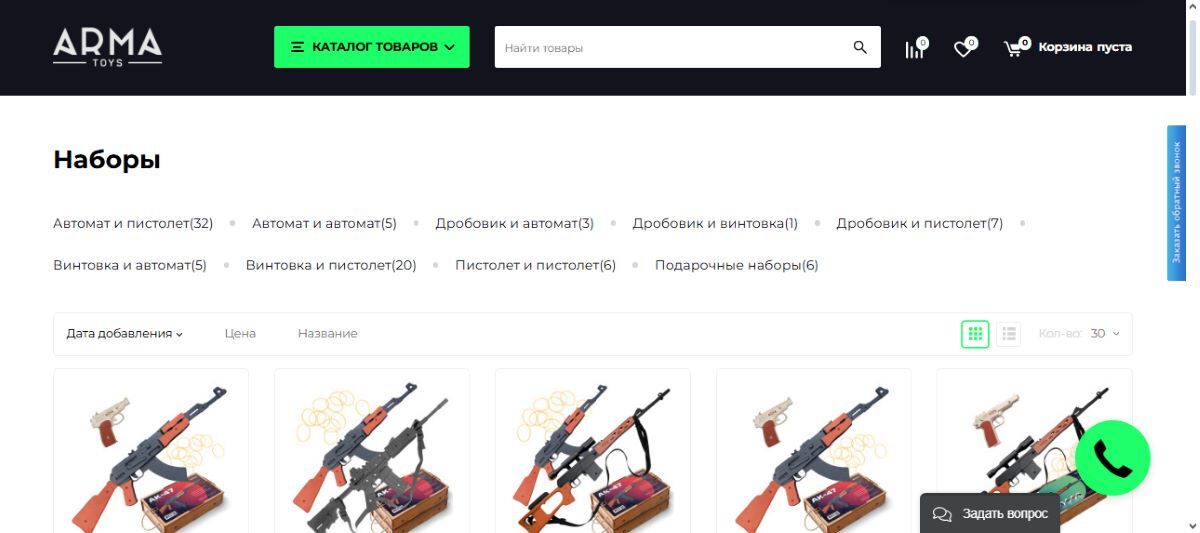Click the green phone call button
Viewport: 1200px width, 533px height.
1112,458
